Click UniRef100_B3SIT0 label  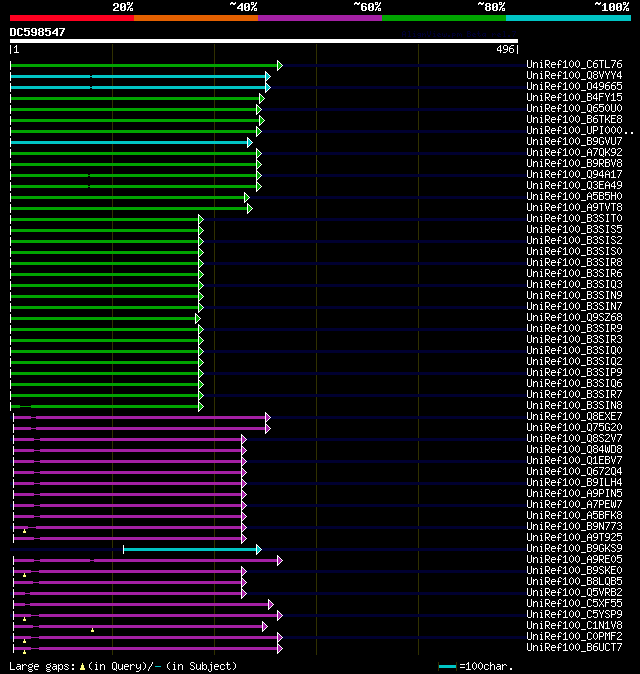click(x=574, y=218)
